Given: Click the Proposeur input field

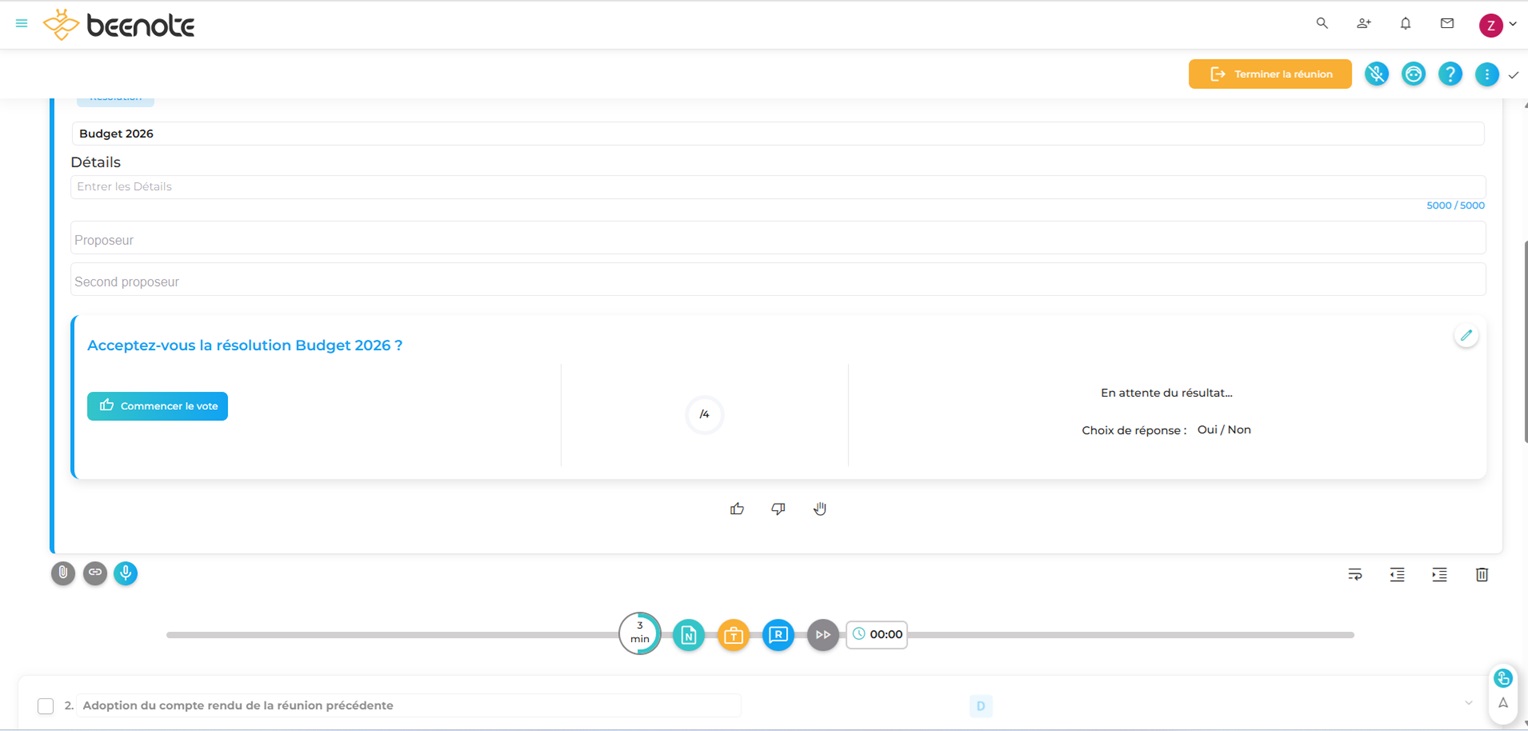Looking at the screenshot, I should pyautogui.click(x=777, y=240).
